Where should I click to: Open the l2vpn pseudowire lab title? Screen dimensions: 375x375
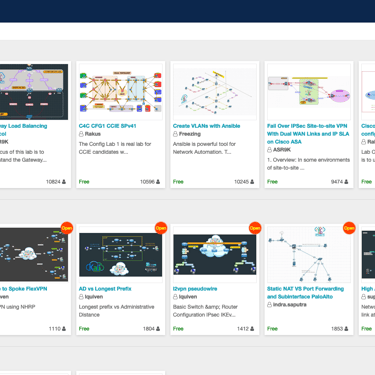tap(195, 289)
